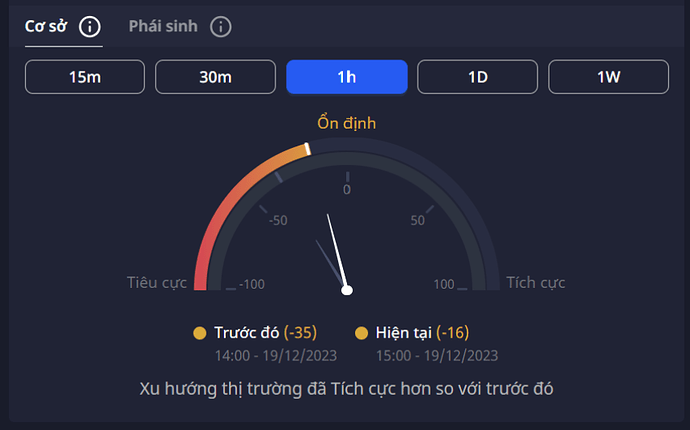Choose the 1h timeframe button
690x430 pixels.
(x=346, y=77)
